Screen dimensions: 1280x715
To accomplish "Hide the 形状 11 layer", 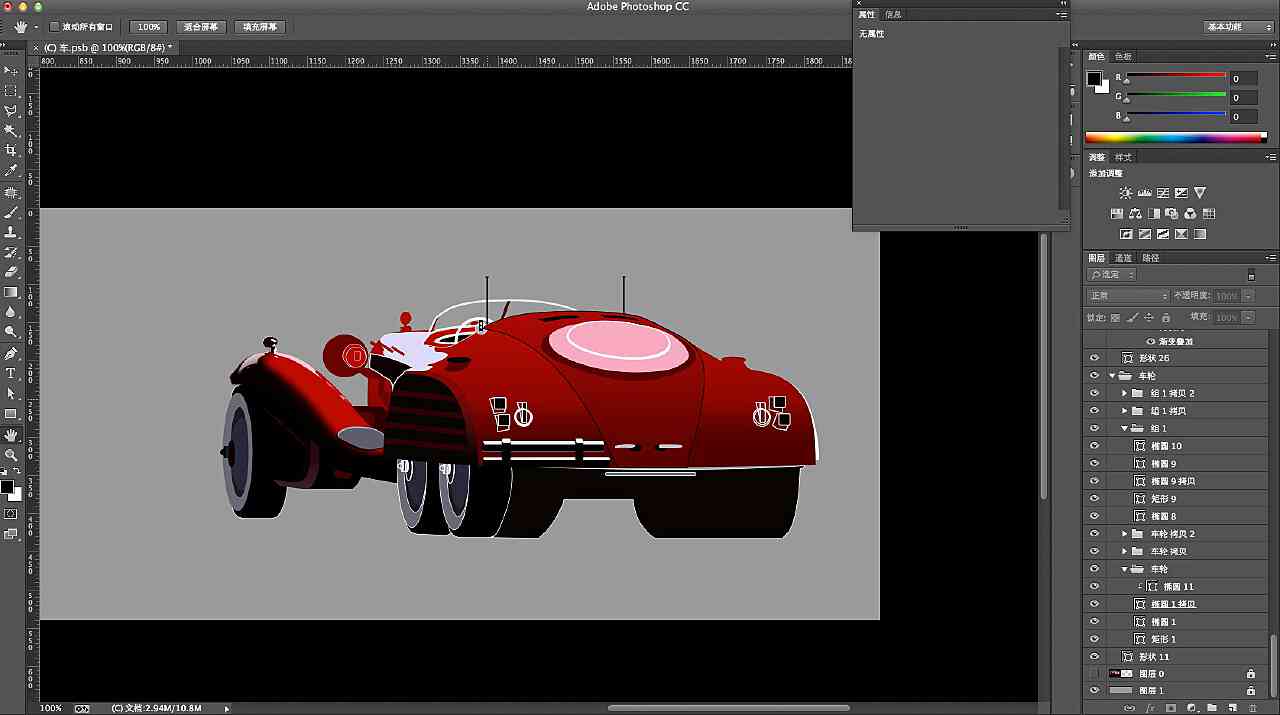I will pos(1094,657).
